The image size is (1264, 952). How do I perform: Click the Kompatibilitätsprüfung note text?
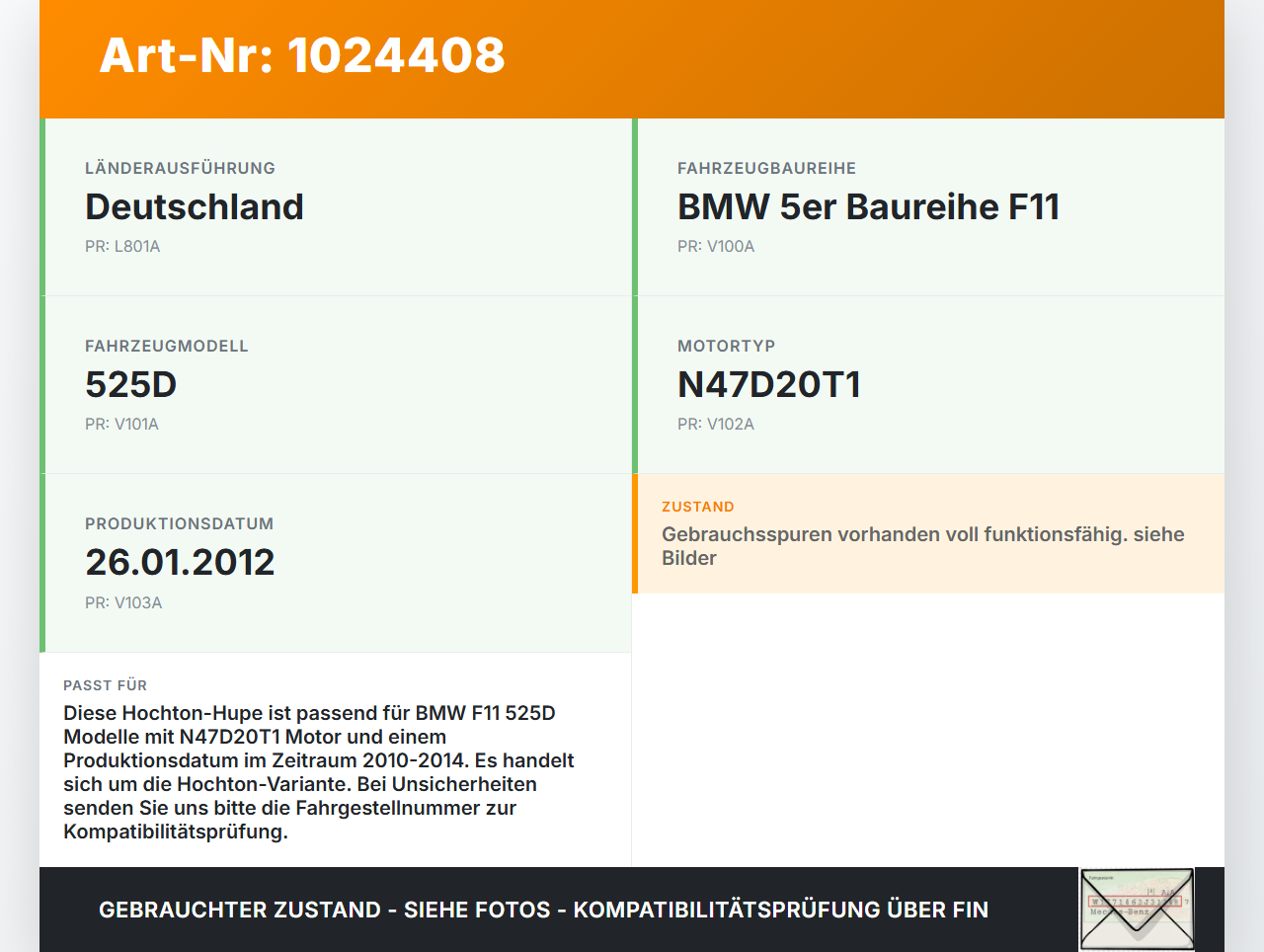tap(318, 771)
